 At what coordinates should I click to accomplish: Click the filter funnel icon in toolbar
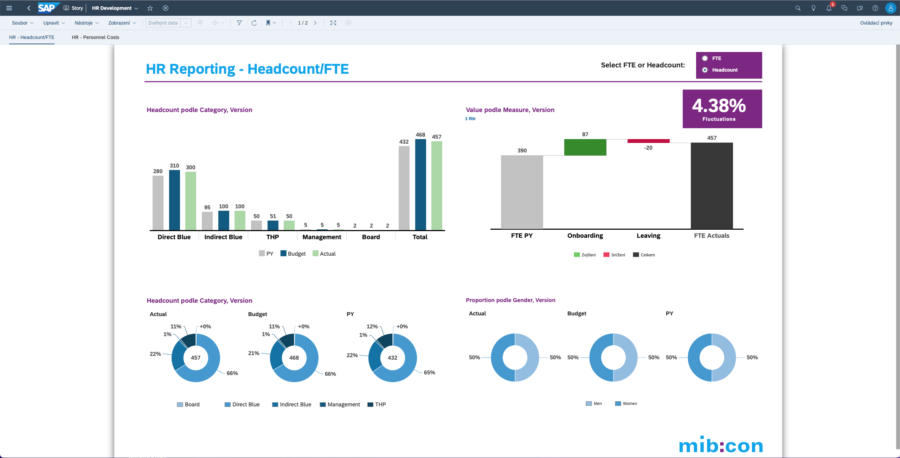[239, 22]
